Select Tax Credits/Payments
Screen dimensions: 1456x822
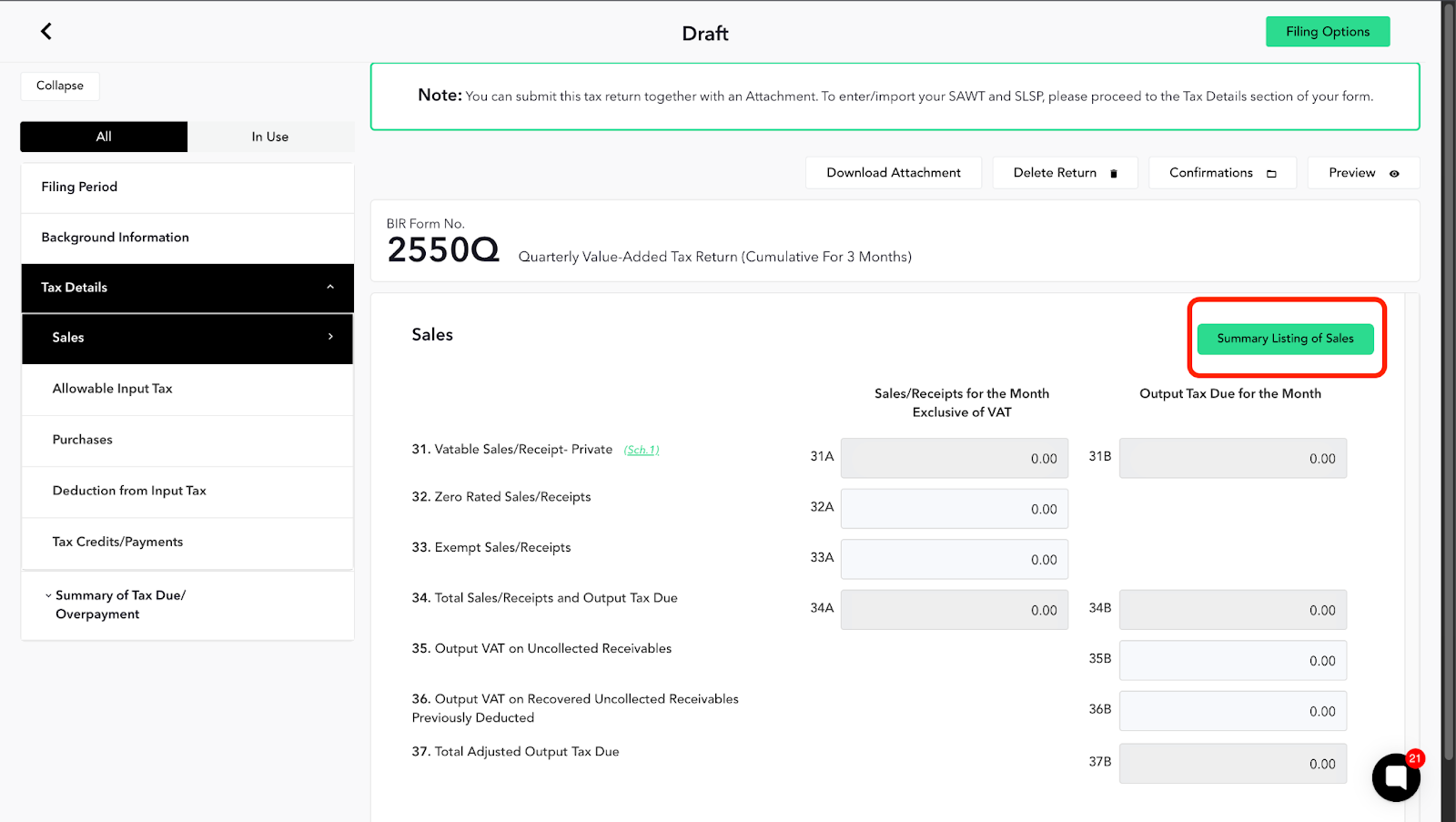point(187,542)
